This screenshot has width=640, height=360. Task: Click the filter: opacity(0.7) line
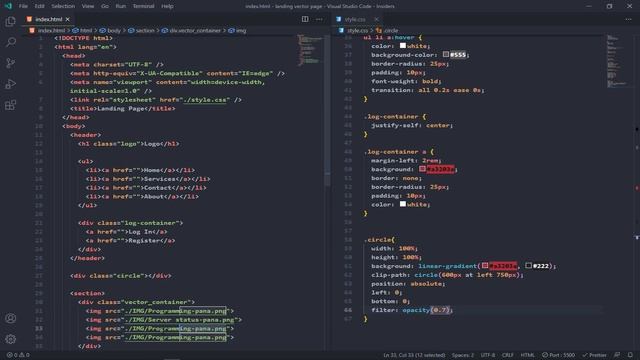412,310
